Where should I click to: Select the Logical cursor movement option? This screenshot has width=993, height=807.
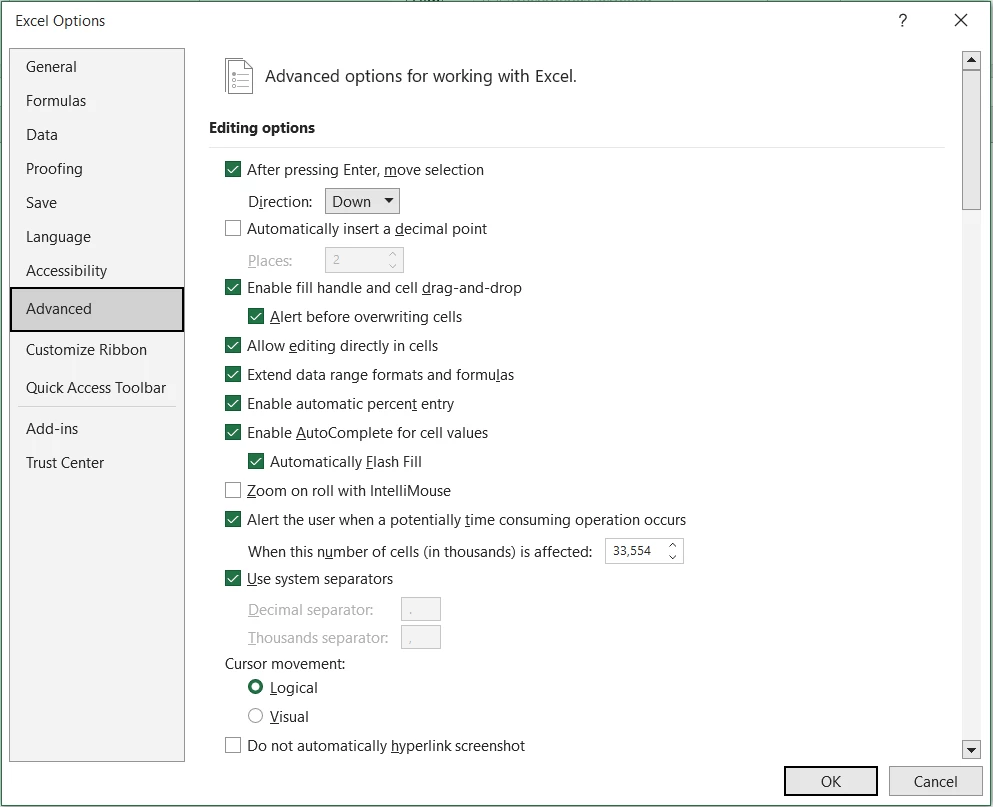255,687
